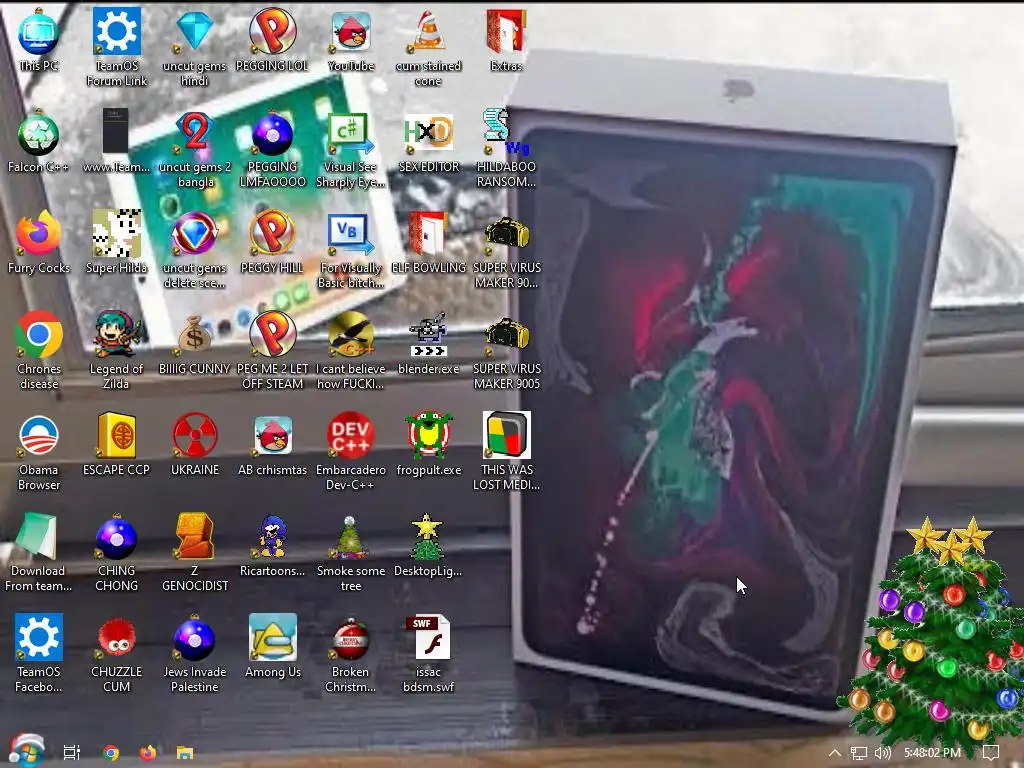Open the Start menu button
The width and height of the screenshot is (1024, 768).
(x=26, y=751)
